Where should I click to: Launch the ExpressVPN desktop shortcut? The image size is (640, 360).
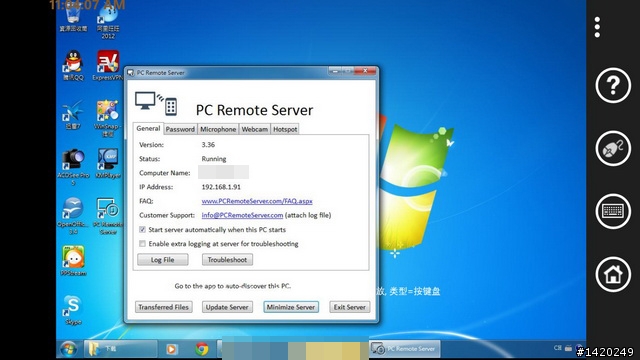point(108,65)
